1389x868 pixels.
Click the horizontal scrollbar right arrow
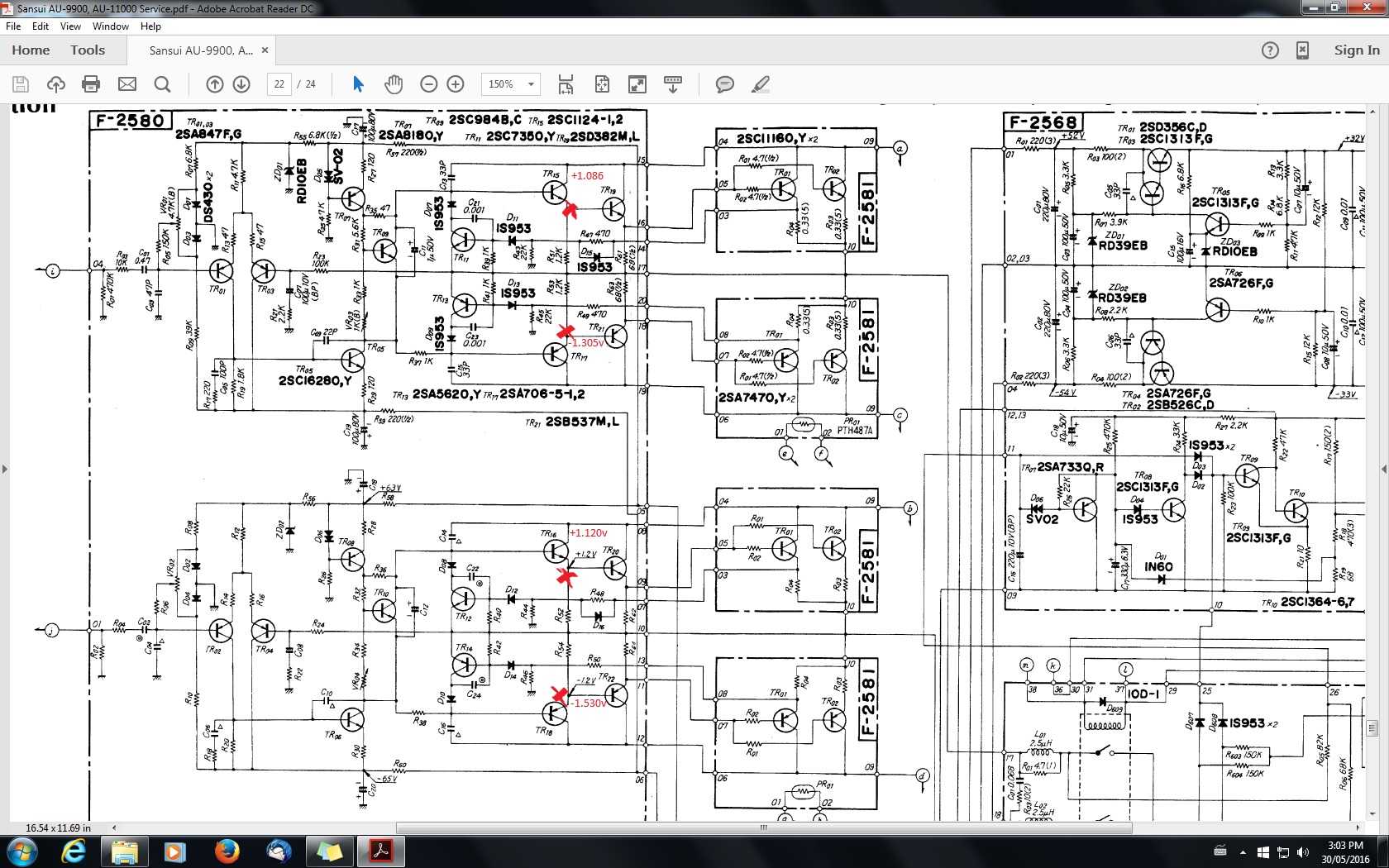(x=1358, y=827)
